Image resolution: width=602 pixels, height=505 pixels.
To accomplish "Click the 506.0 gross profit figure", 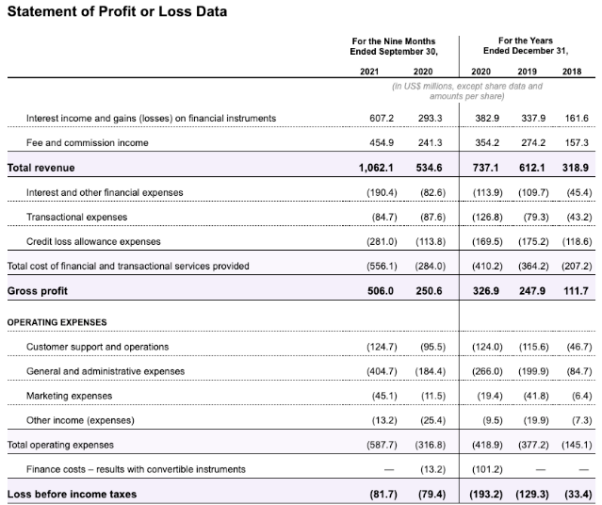I will click(x=380, y=291).
